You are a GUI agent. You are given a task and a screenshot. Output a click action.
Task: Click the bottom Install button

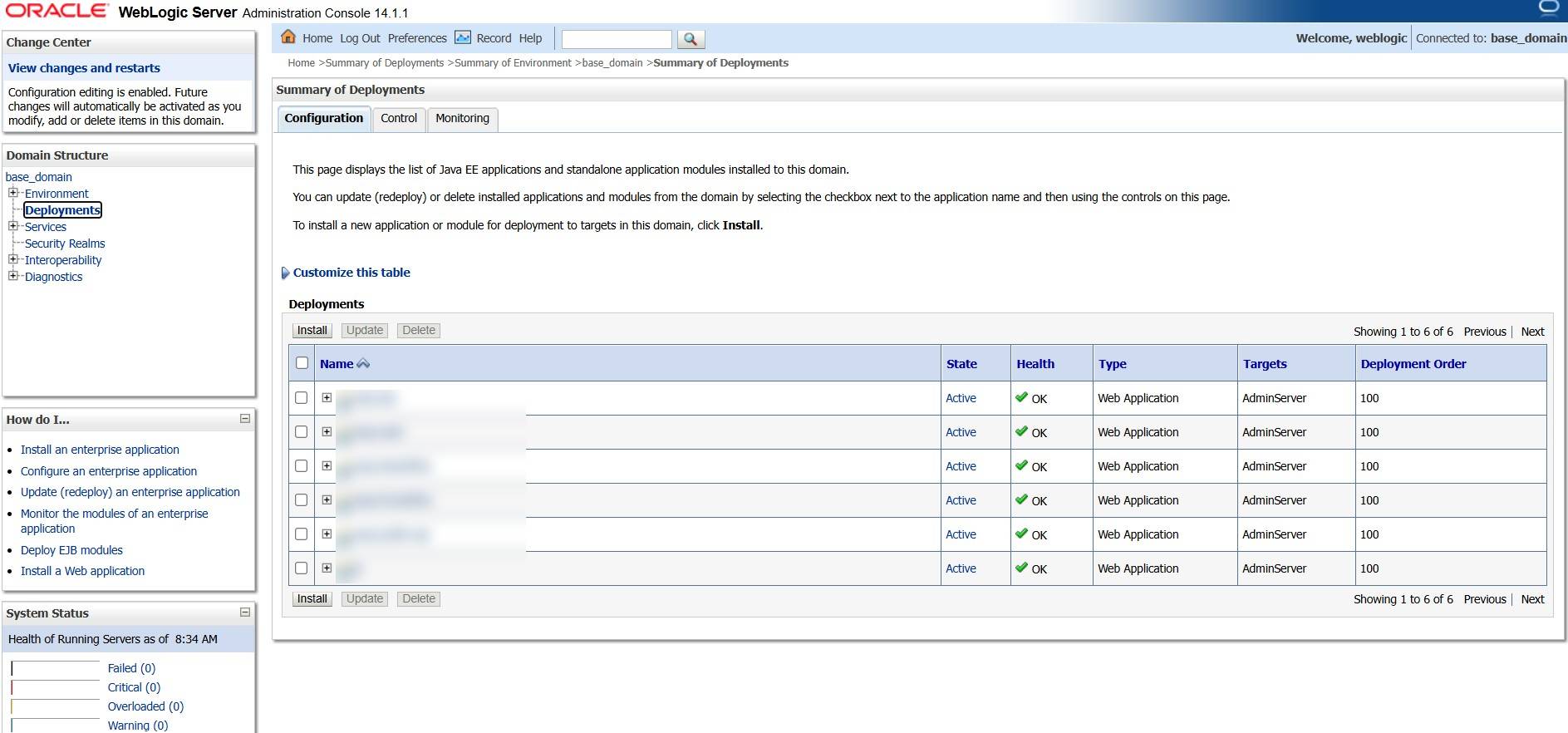[x=312, y=599]
